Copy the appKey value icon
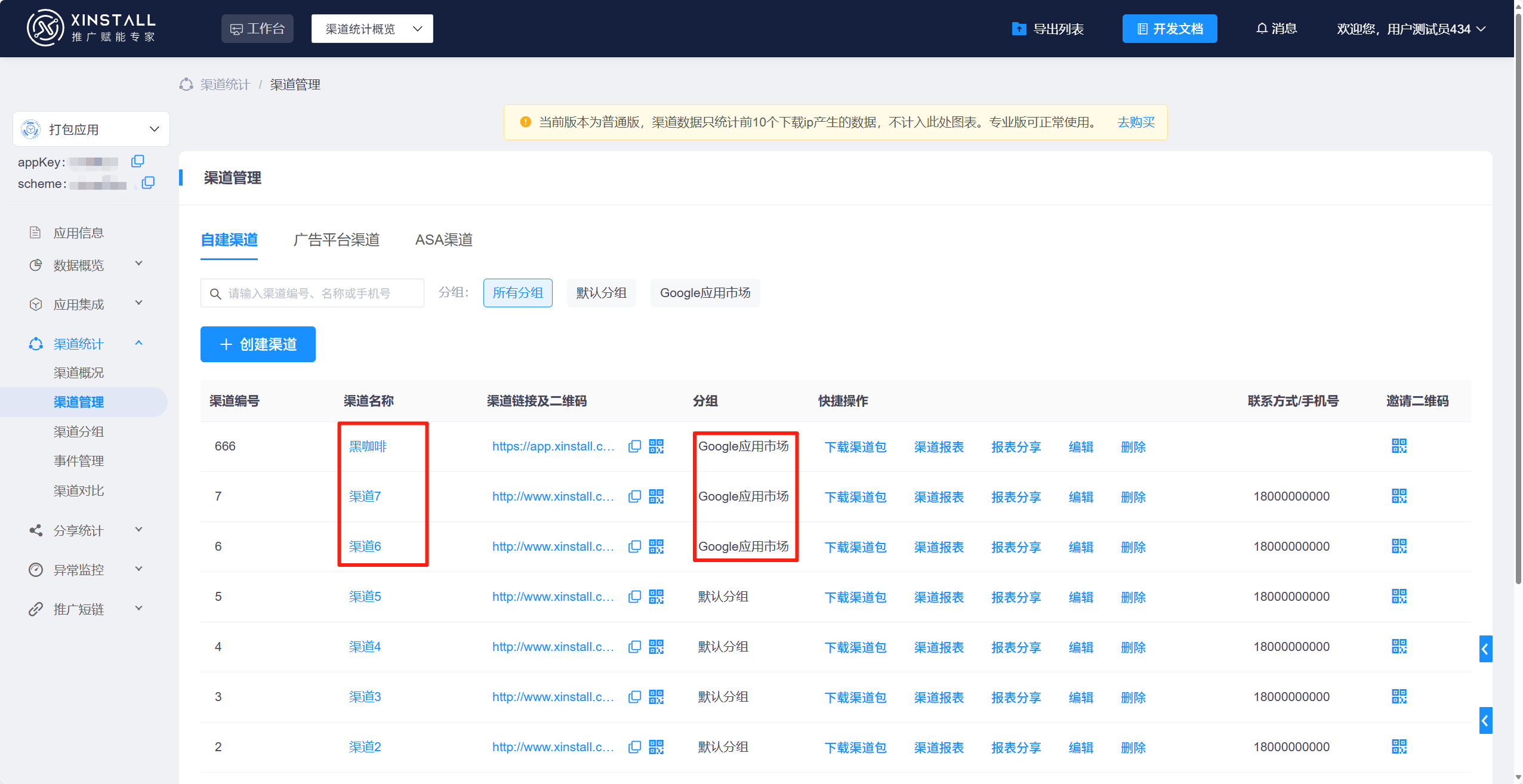Viewport: 1523px width, 784px height. click(x=138, y=161)
